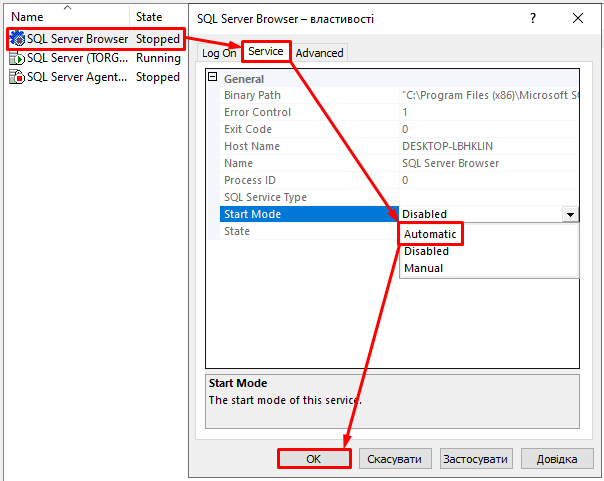
Task: Sort services by the Name column header
Action: tap(28, 17)
